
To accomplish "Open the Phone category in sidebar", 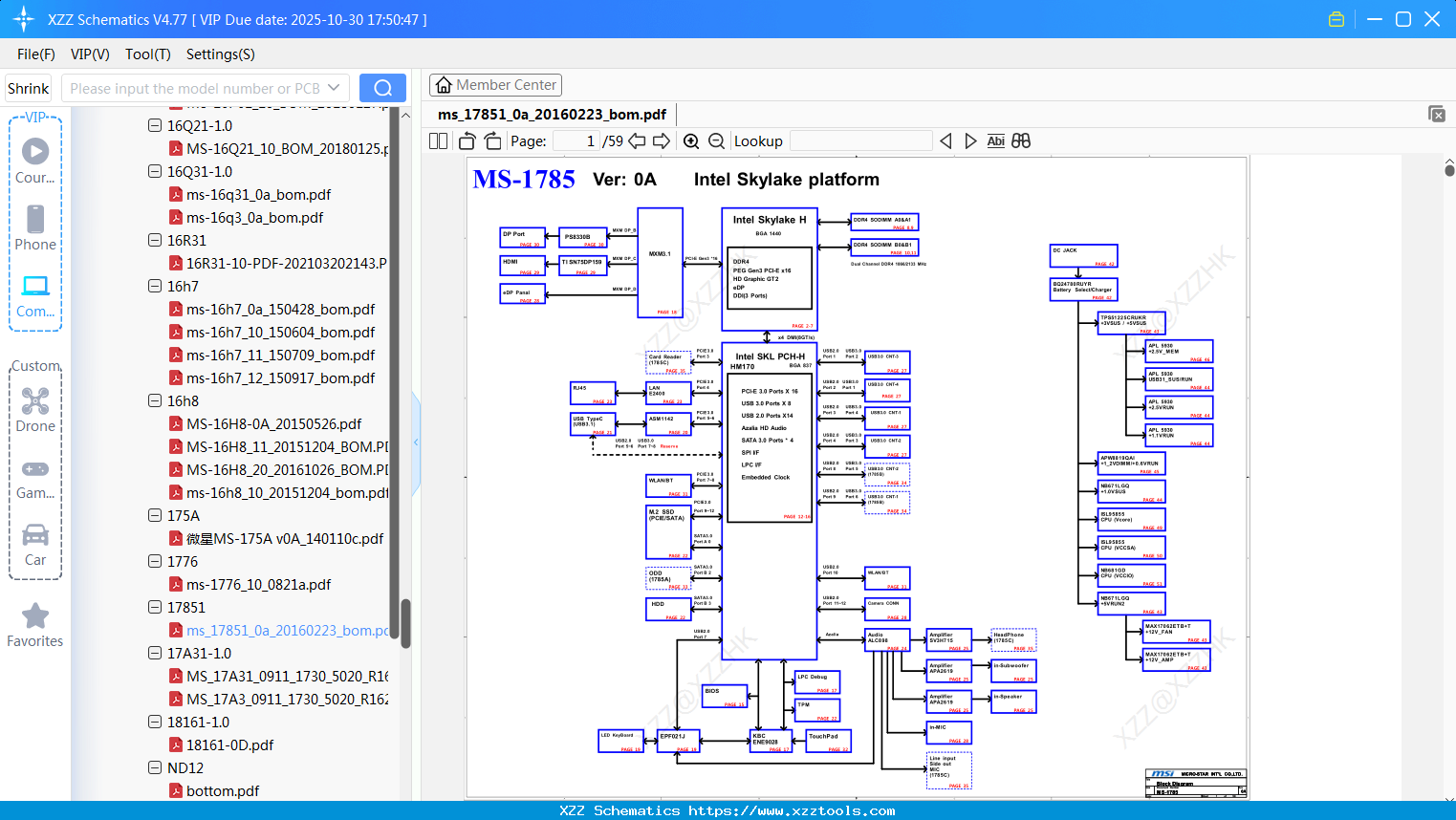I will (x=35, y=228).
